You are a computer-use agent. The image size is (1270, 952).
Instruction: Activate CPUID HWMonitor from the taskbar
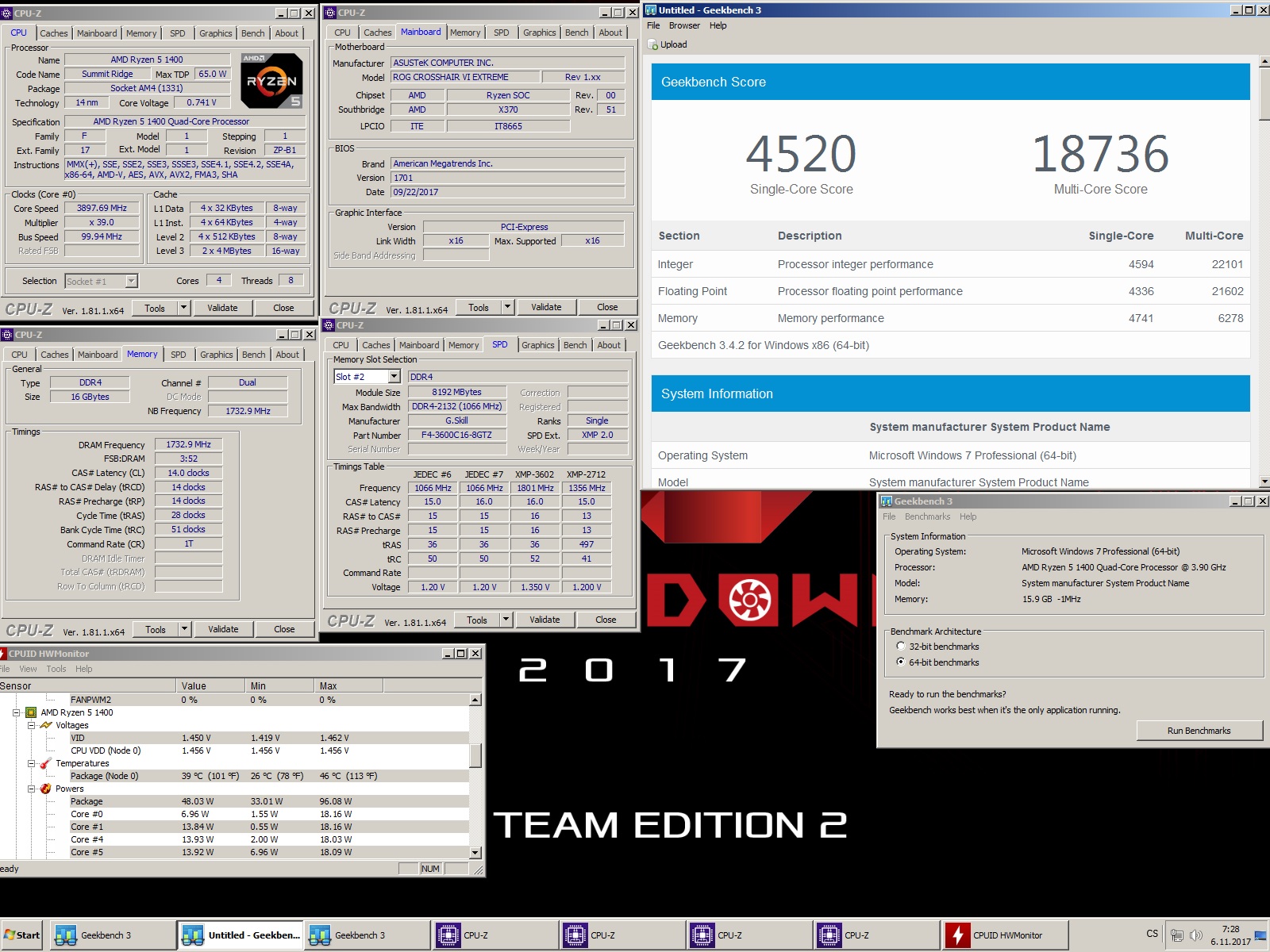point(1005,935)
